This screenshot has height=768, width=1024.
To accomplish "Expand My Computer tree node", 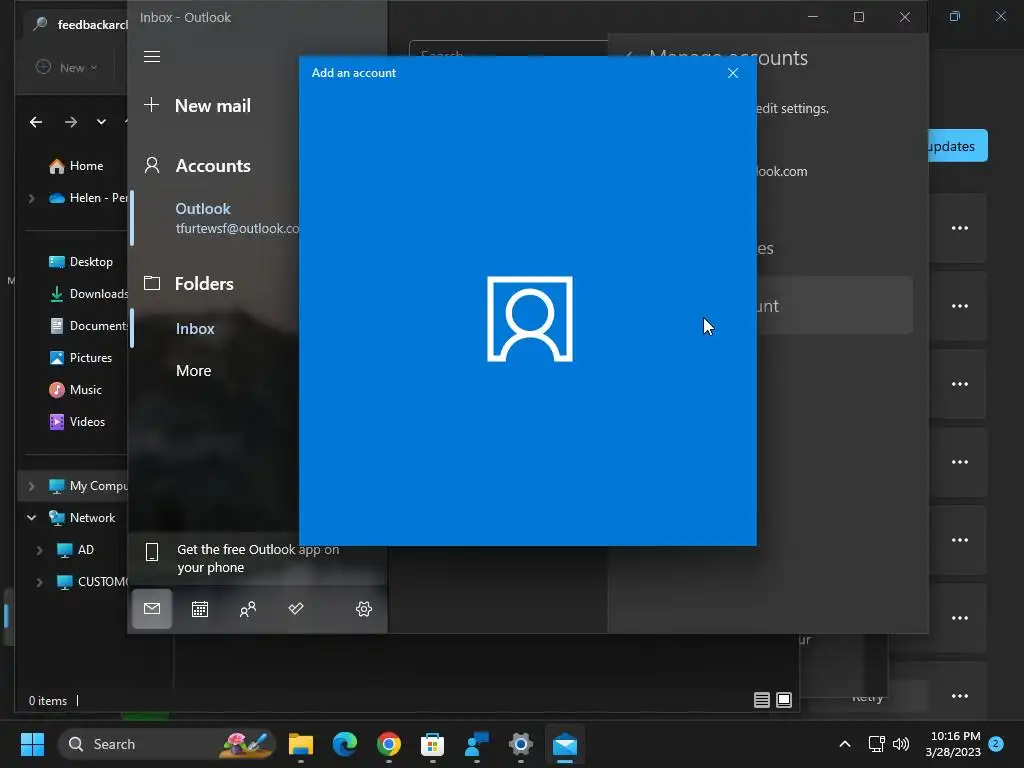I will pos(31,486).
